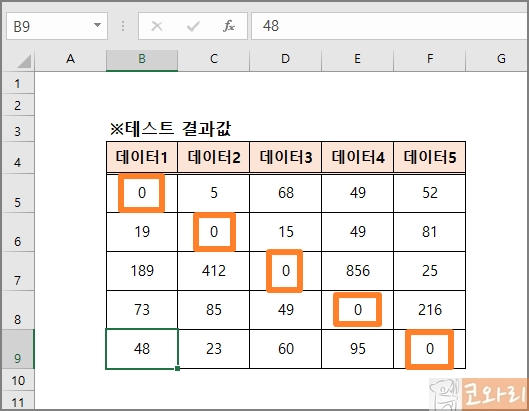Click the cell containing 856
This screenshot has height=411, width=529.
pos(357,271)
